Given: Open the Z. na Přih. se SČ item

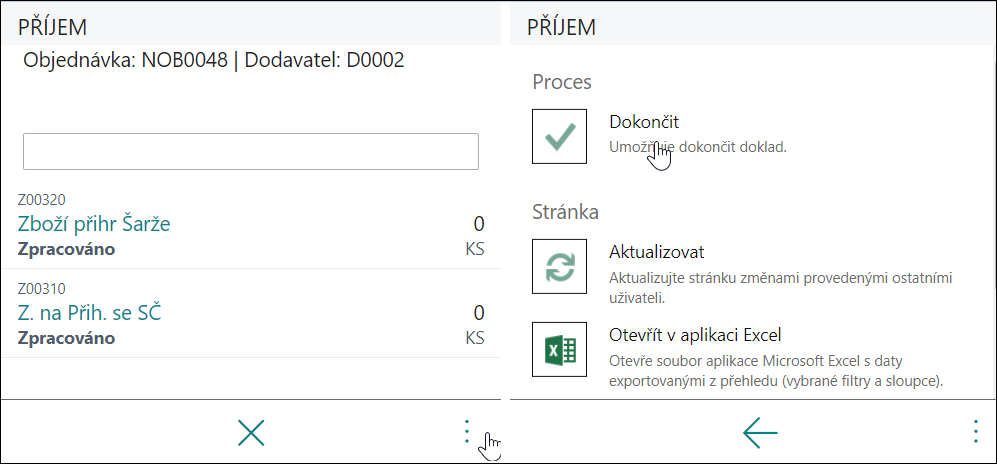Looking at the screenshot, I should click(x=90, y=313).
